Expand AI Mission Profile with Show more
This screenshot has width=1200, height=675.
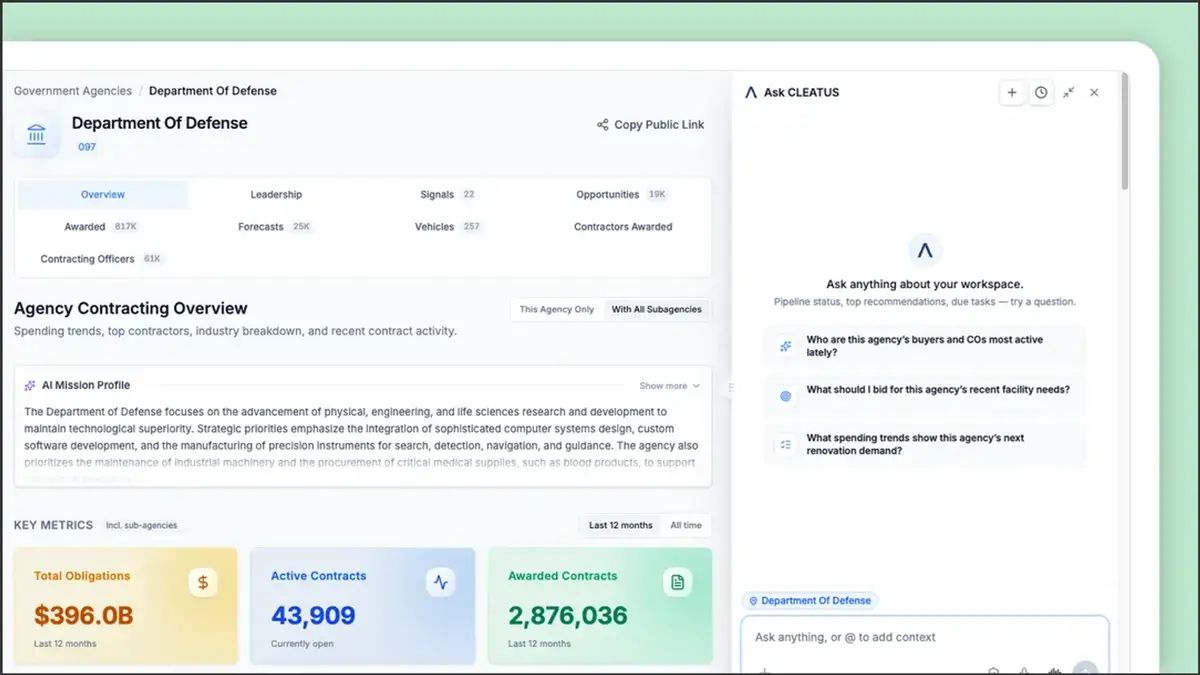(670, 386)
